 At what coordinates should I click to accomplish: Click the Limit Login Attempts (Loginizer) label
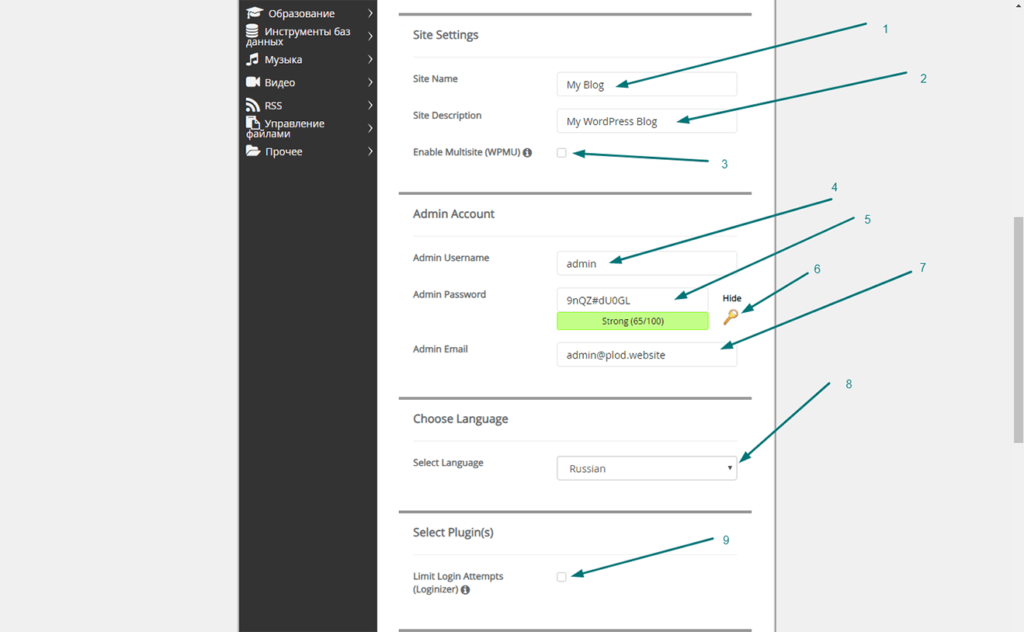point(458,582)
